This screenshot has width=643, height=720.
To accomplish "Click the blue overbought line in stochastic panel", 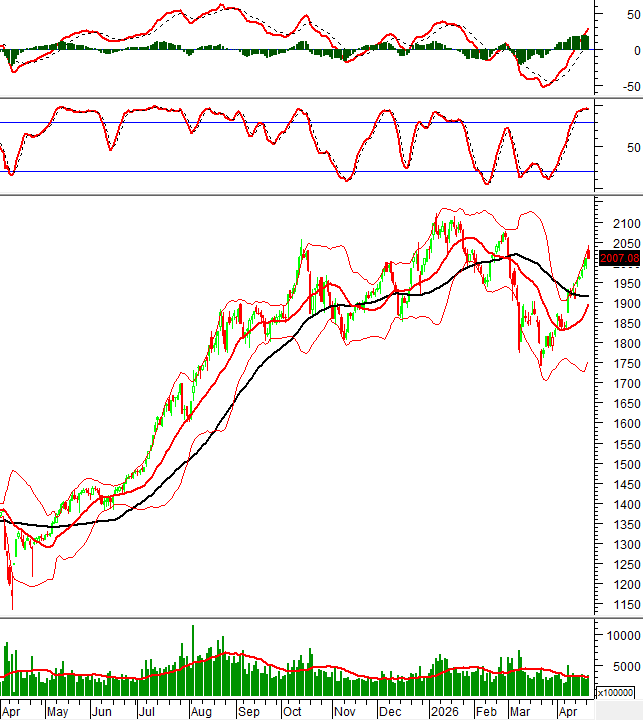I will [x=300, y=122].
